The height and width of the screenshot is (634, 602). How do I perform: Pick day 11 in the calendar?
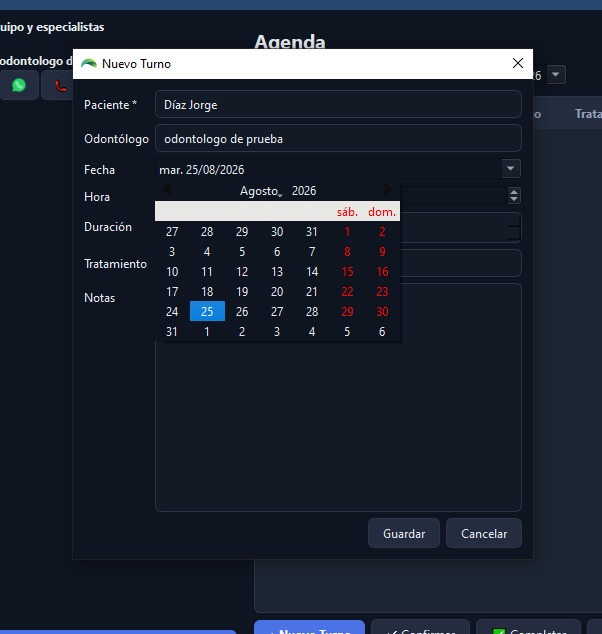pos(207,271)
